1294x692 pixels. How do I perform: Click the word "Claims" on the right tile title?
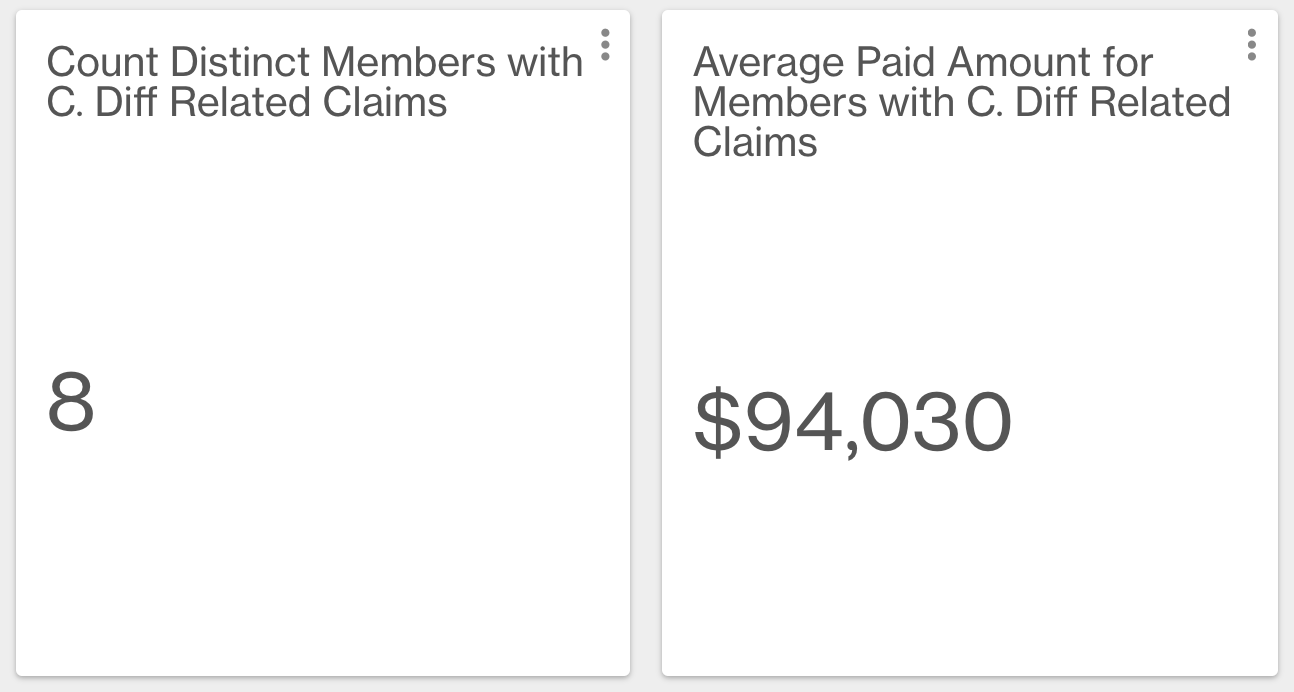(x=755, y=143)
